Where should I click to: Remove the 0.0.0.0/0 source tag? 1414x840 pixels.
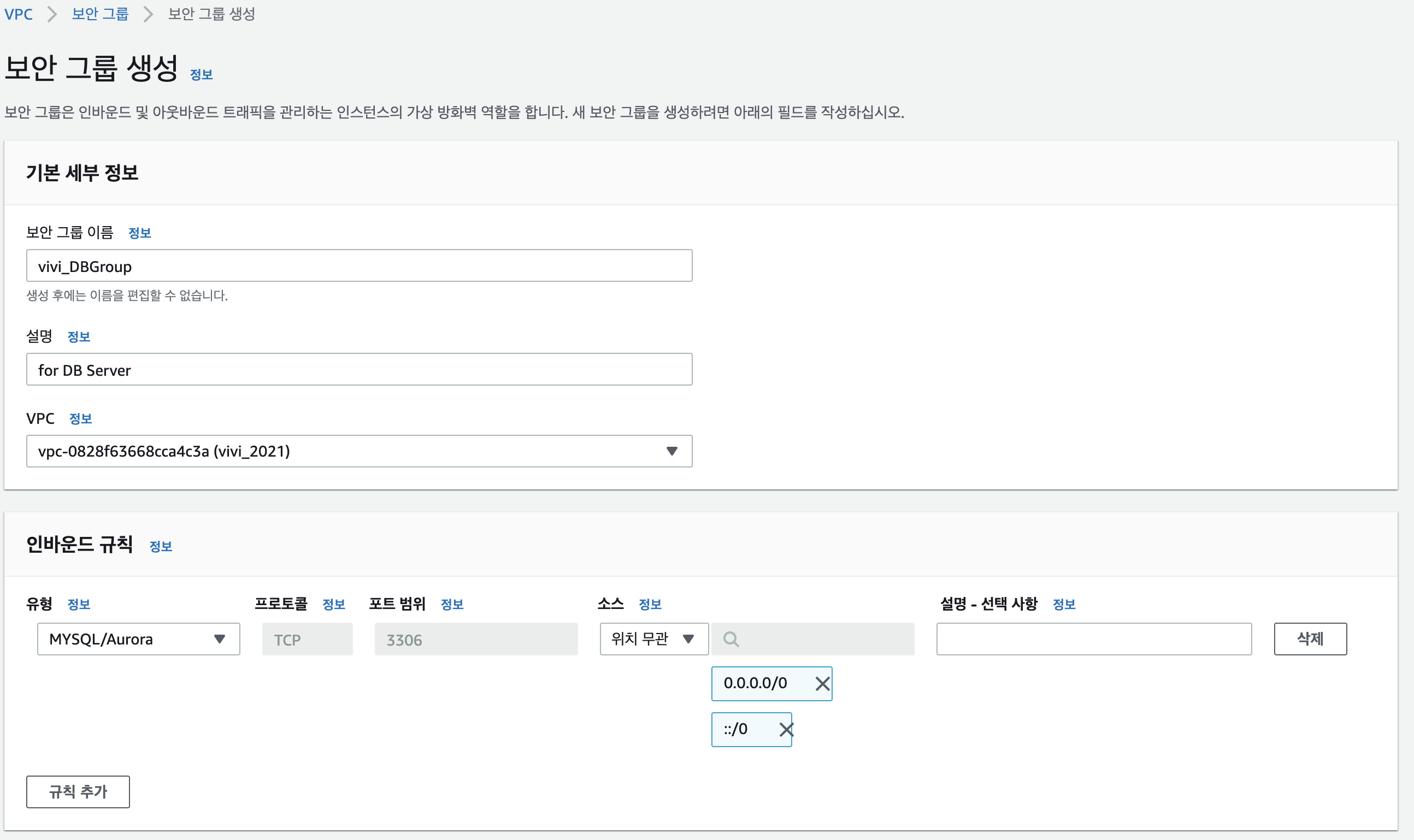822,684
